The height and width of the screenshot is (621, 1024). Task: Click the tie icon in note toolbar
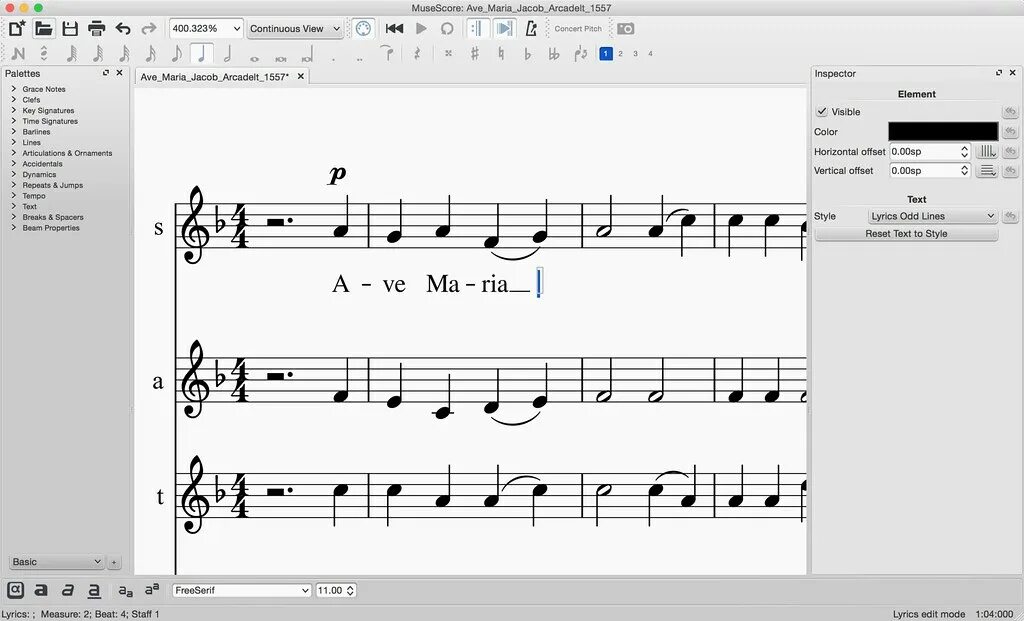[x=387, y=54]
